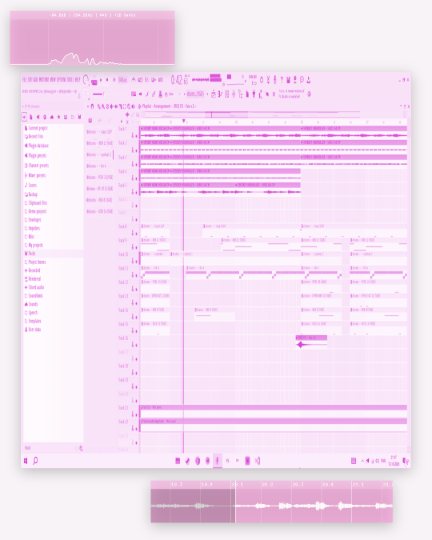The height and width of the screenshot is (540, 432).
Task: Open the Rendered folder in browser
Action: [x=33, y=279]
